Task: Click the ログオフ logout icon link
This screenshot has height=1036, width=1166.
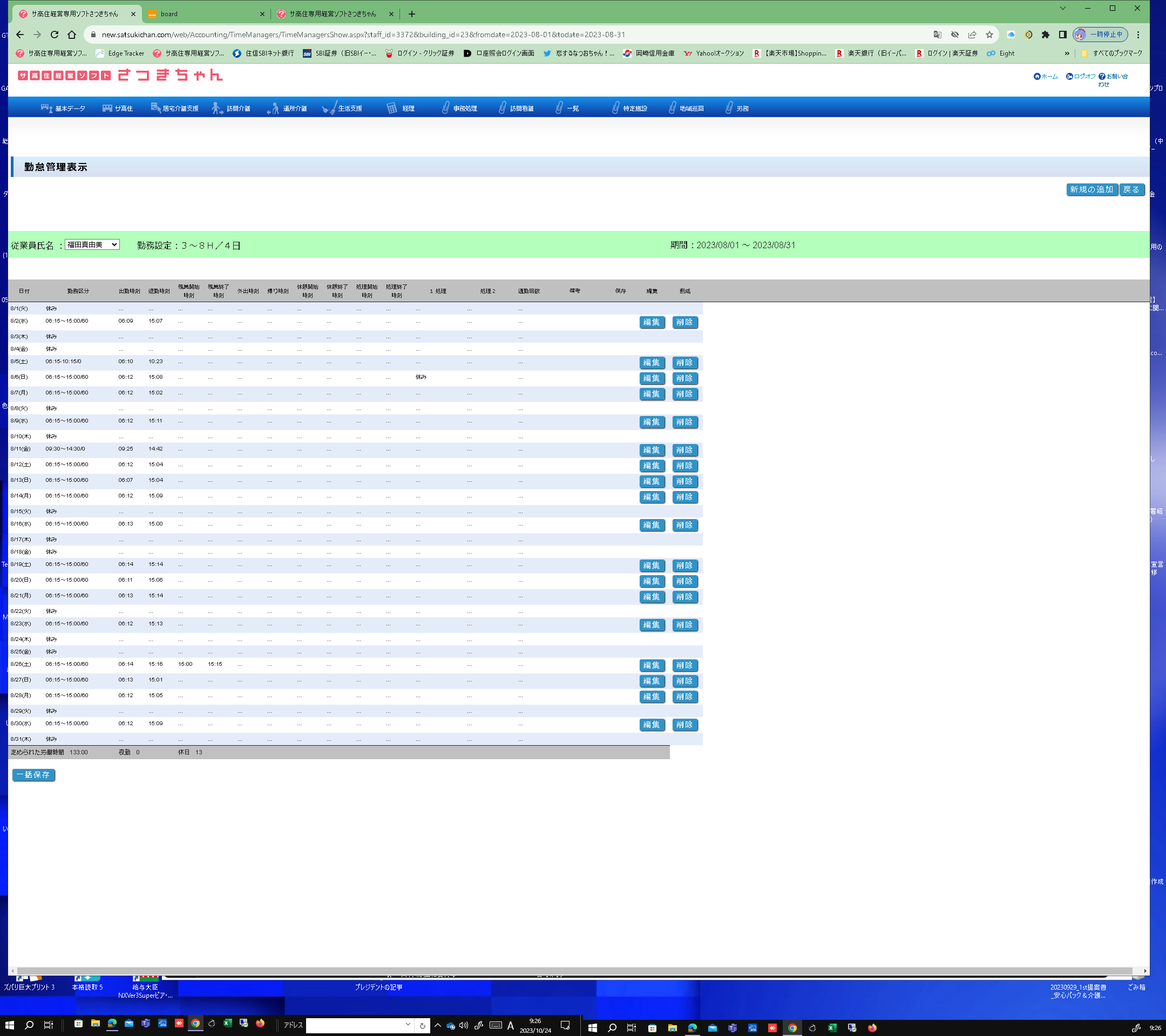Action: pos(1069,77)
